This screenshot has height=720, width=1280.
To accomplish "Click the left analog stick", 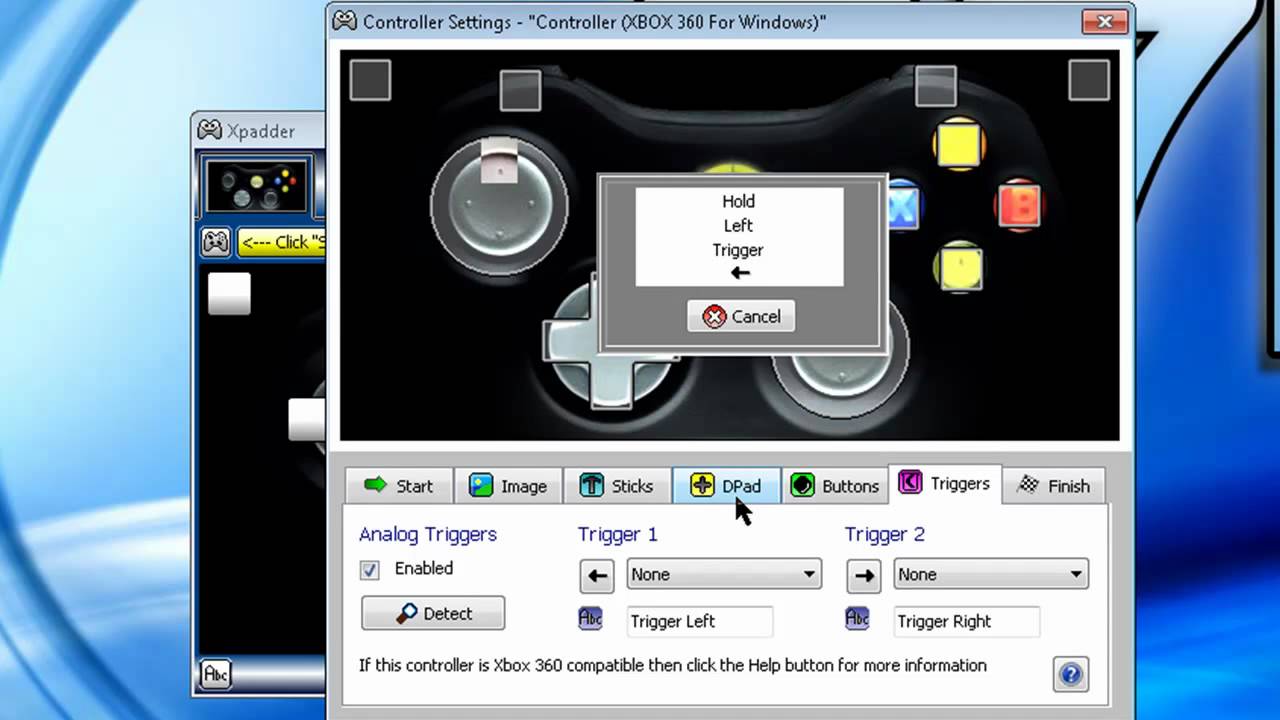I will tap(500, 206).
